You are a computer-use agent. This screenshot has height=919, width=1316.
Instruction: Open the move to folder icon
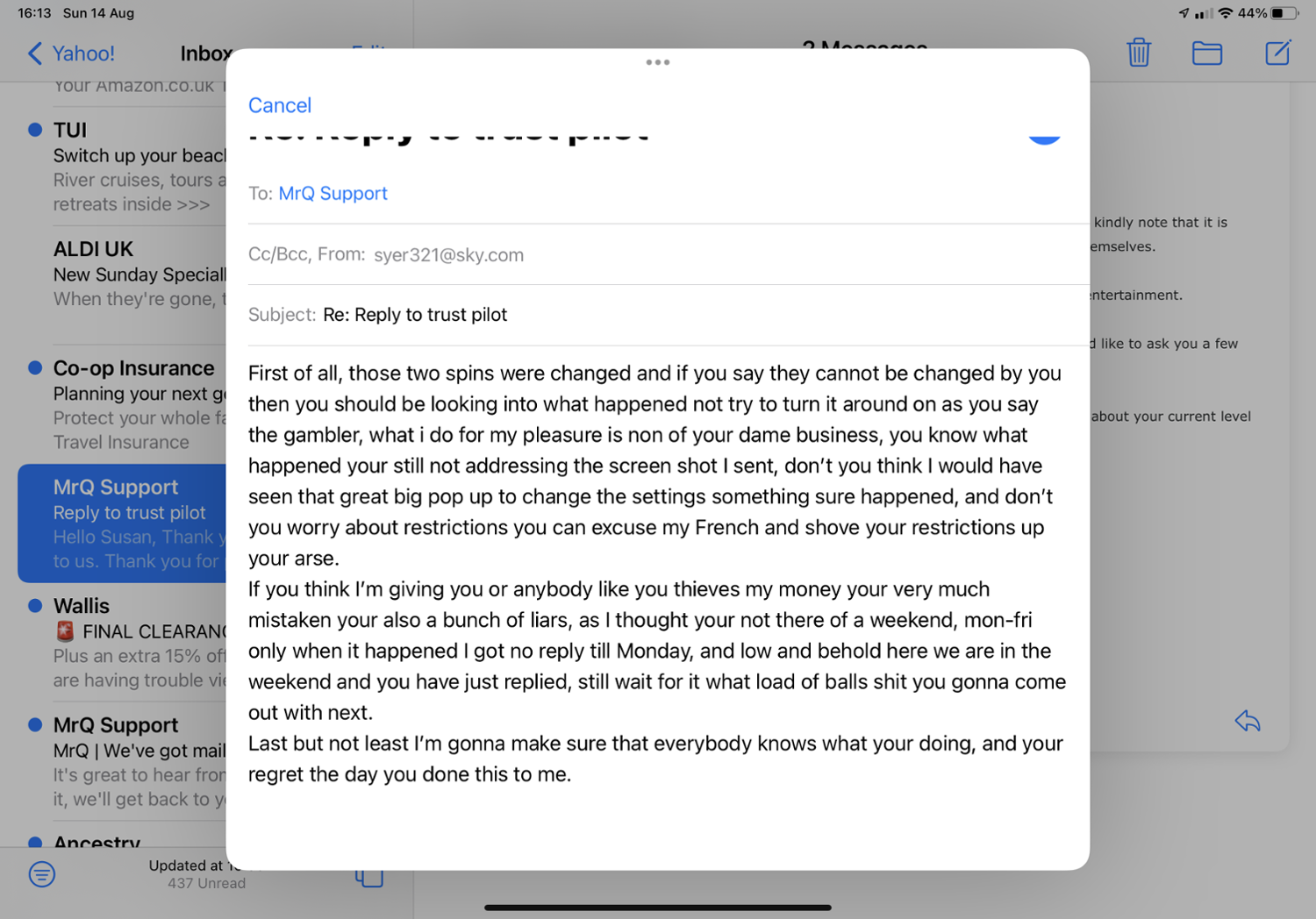1206,53
